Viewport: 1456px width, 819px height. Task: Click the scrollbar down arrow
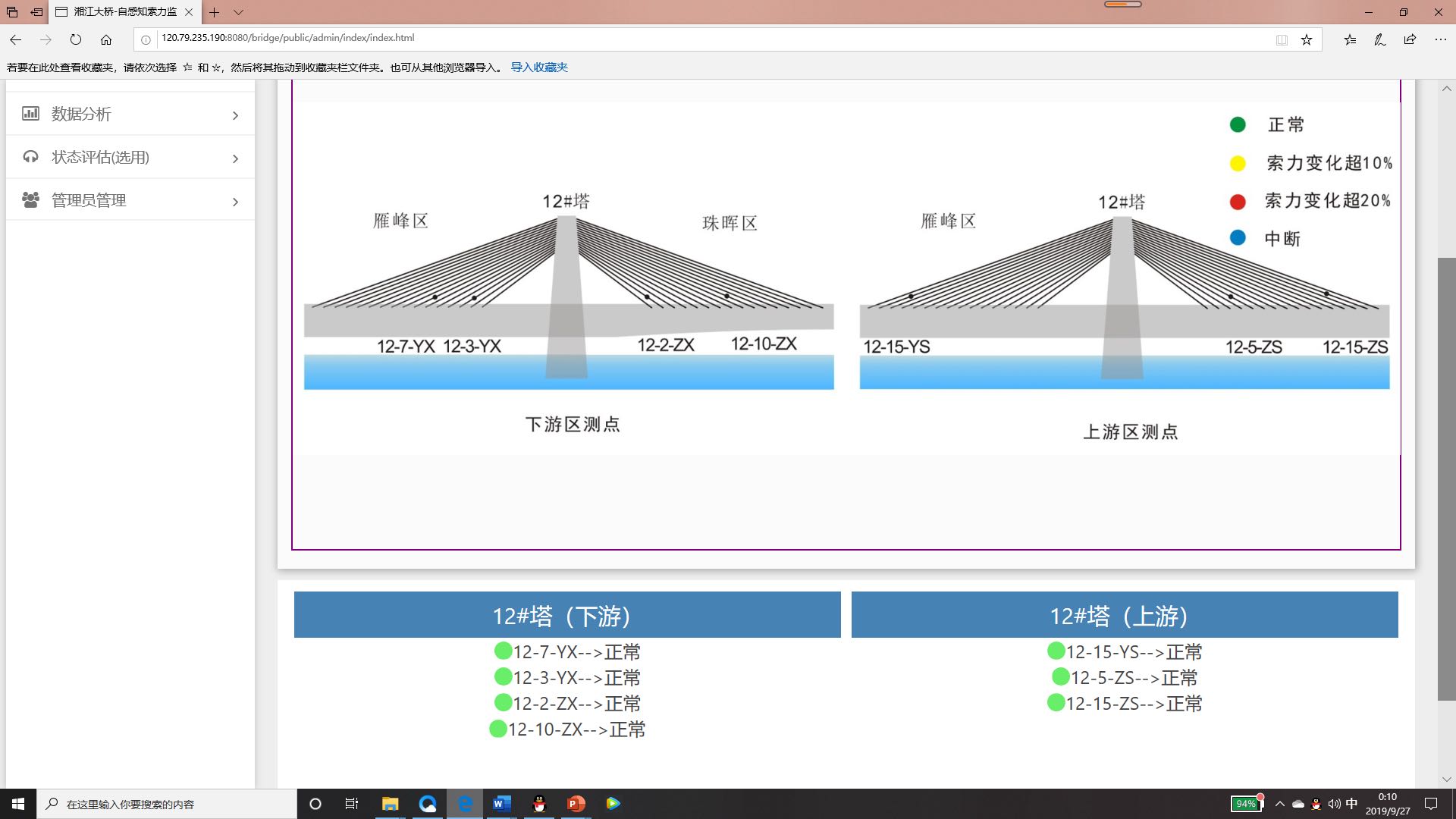coord(1446,780)
